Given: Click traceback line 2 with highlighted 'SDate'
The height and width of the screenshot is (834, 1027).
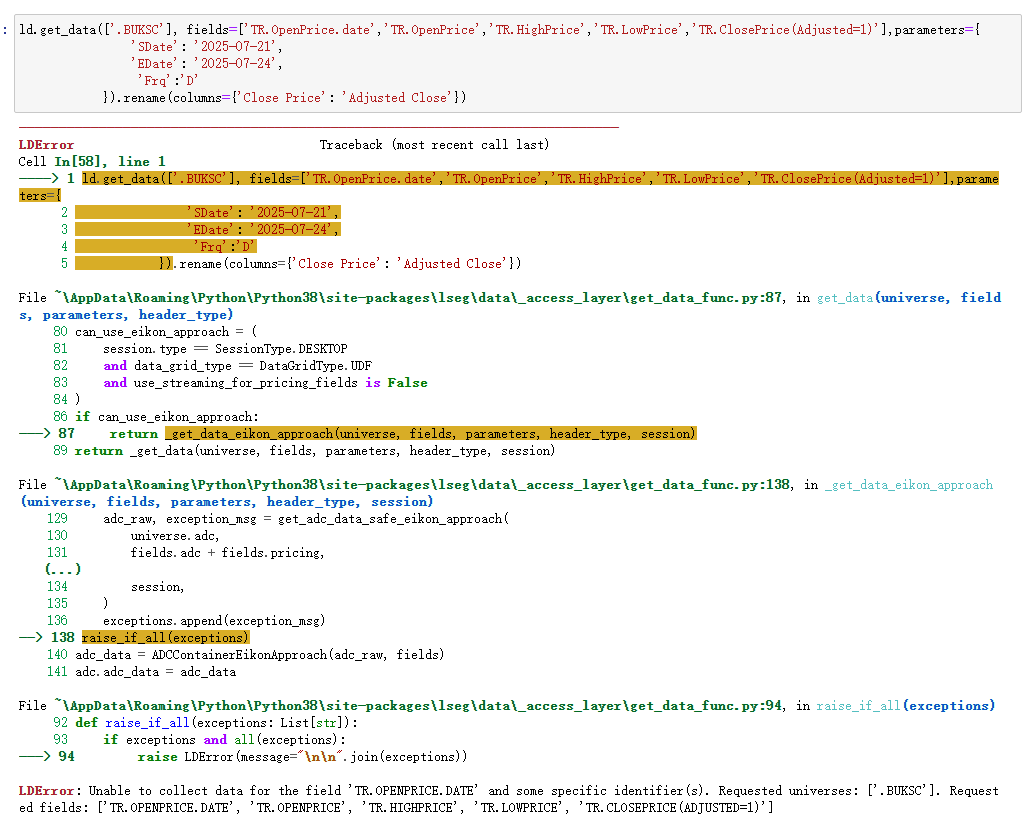Looking at the screenshot, I should pos(208,214).
